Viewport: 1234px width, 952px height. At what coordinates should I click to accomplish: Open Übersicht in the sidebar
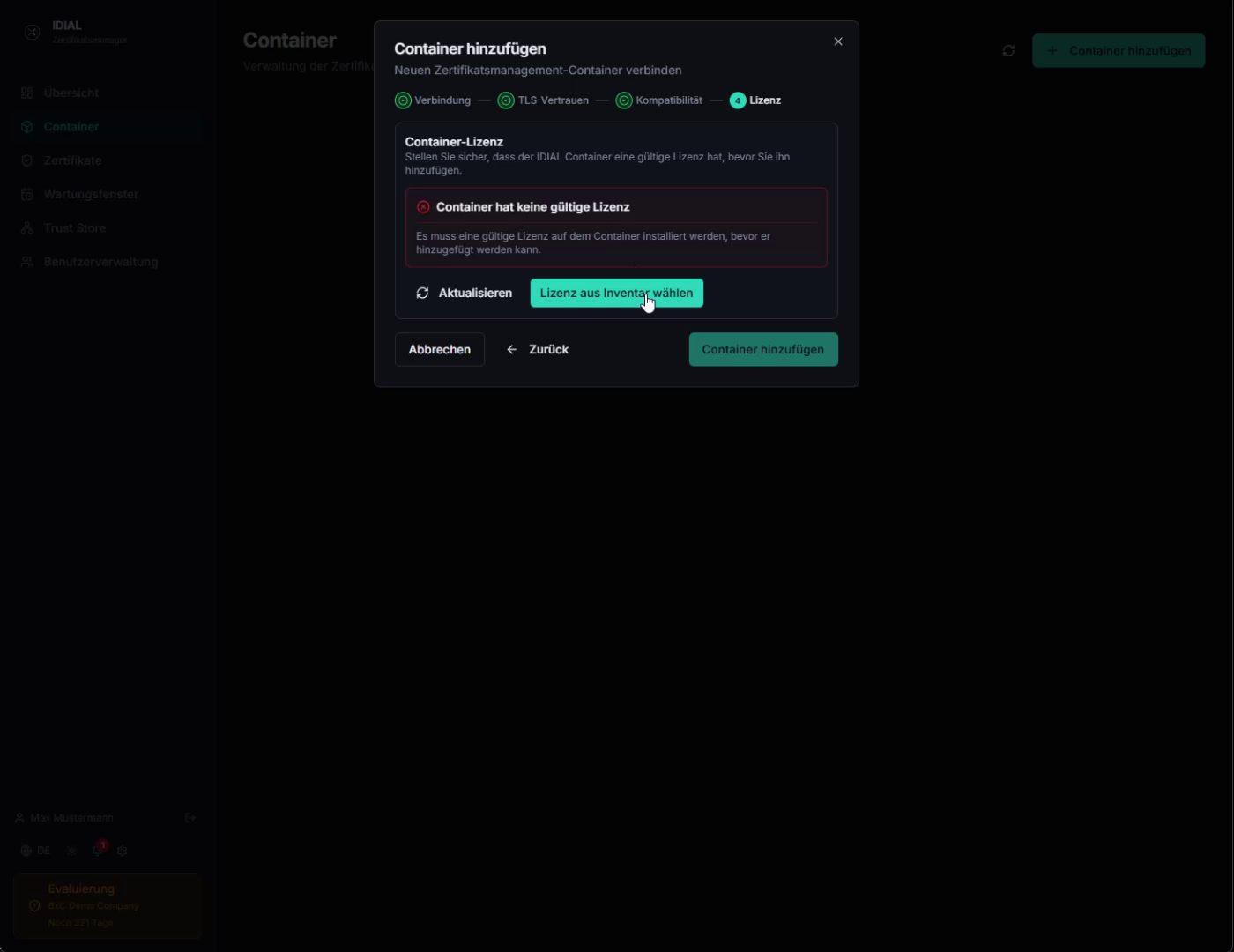coord(71,93)
